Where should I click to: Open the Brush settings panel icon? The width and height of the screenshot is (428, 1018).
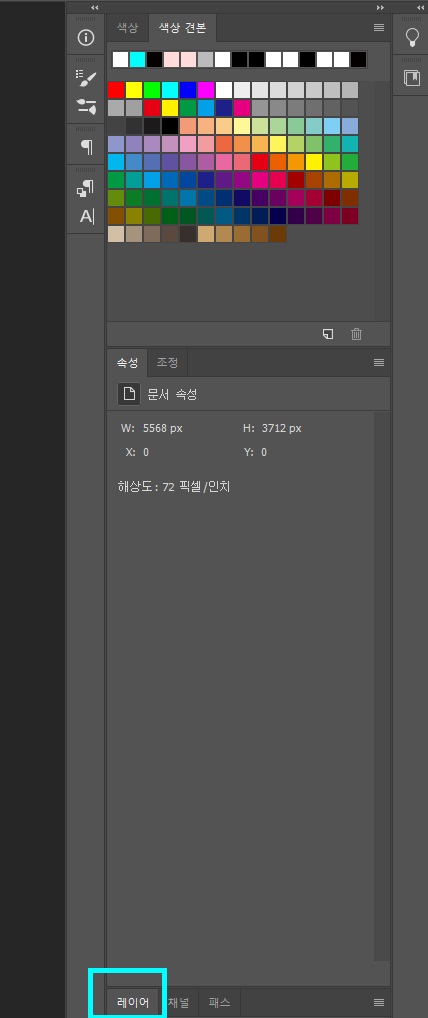click(x=86, y=106)
